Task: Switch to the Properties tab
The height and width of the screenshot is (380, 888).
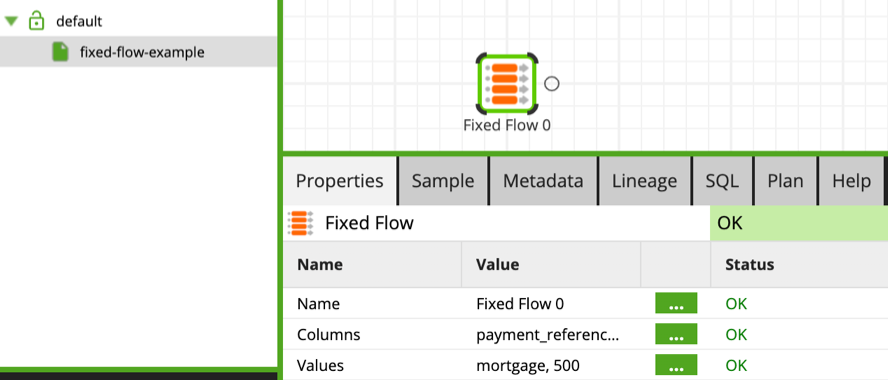Action: click(340, 181)
